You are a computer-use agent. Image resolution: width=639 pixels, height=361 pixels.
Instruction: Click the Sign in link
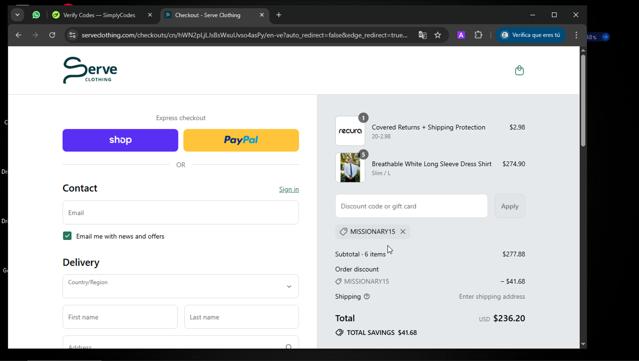[289, 189]
